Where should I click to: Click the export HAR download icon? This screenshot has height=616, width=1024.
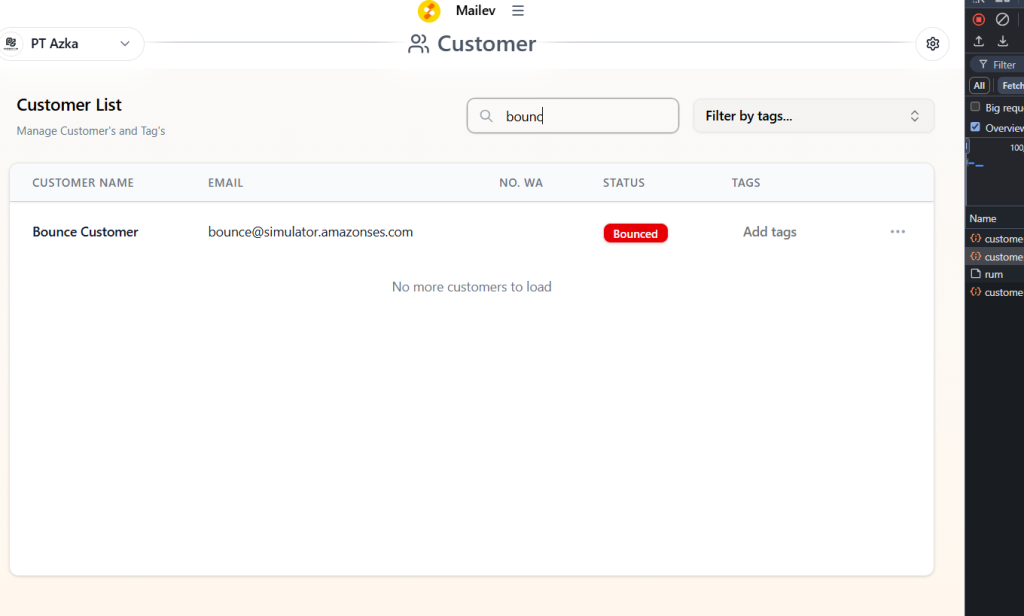(x=1002, y=41)
